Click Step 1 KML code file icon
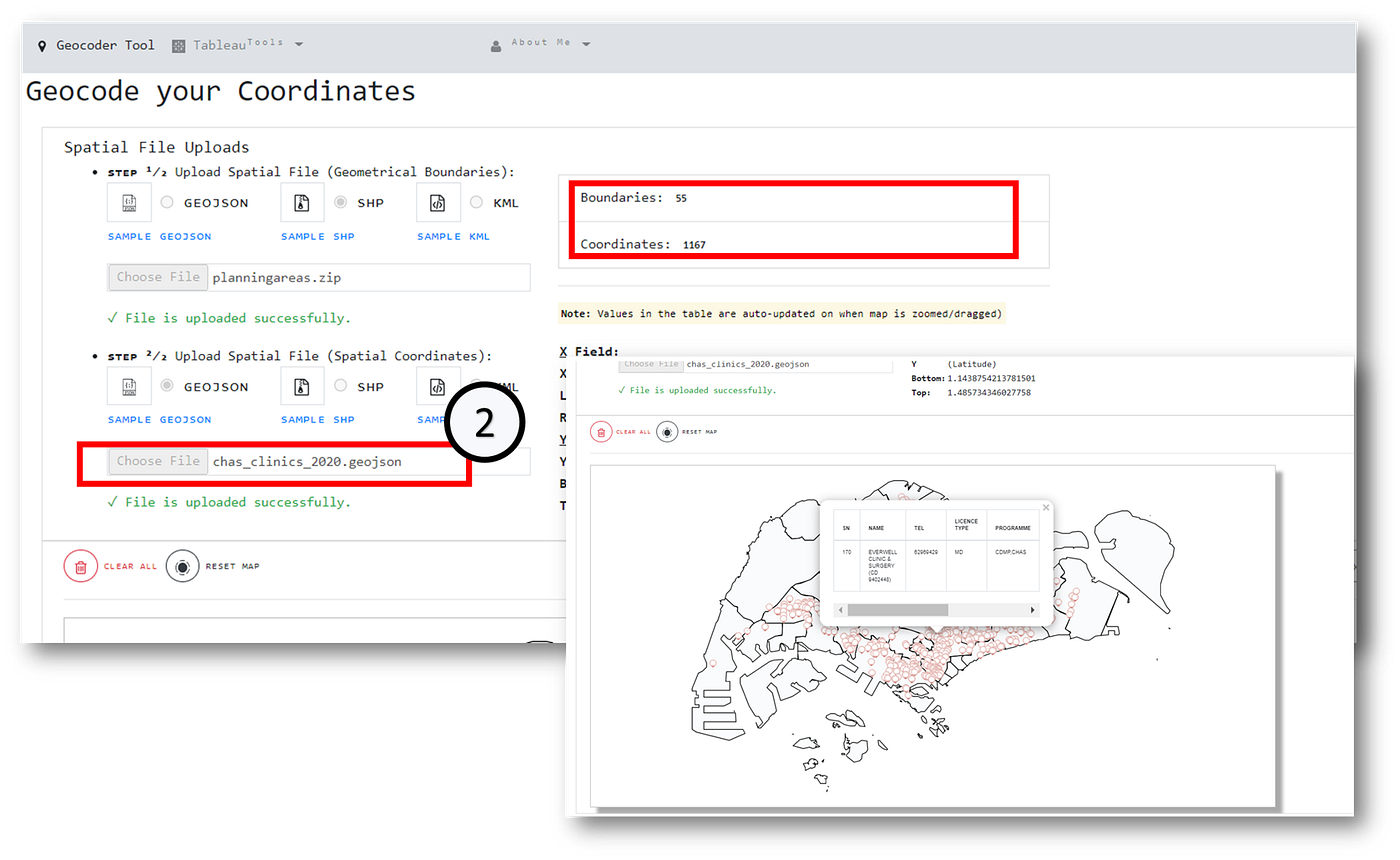The height and width of the screenshot is (860, 1400). click(x=438, y=202)
